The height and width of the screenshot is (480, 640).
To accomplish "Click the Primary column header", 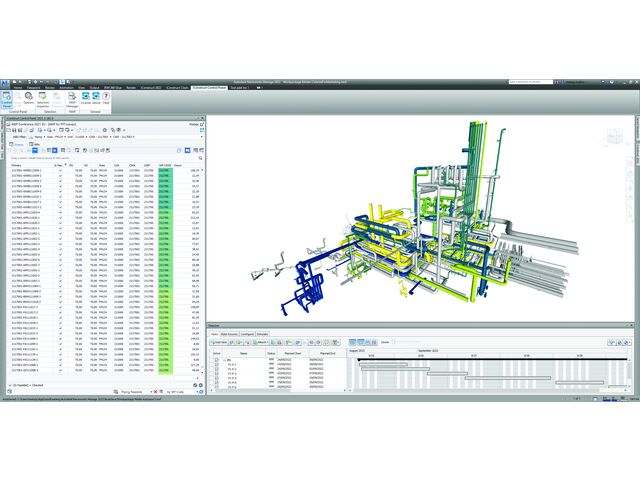I will coord(18,165).
